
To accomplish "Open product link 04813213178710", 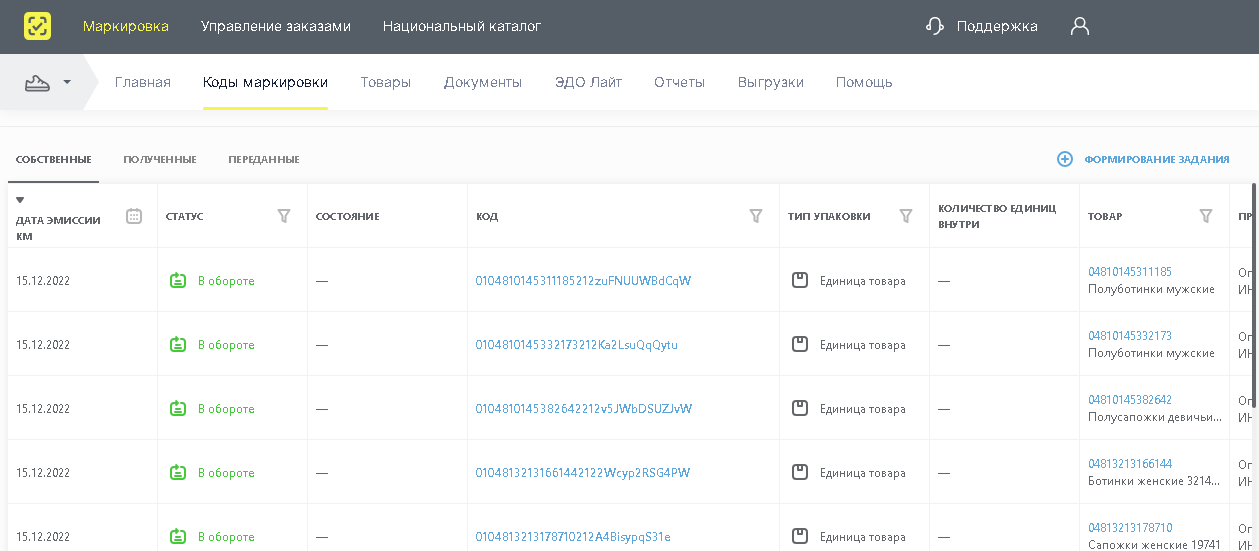I will [x=1130, y=528].
